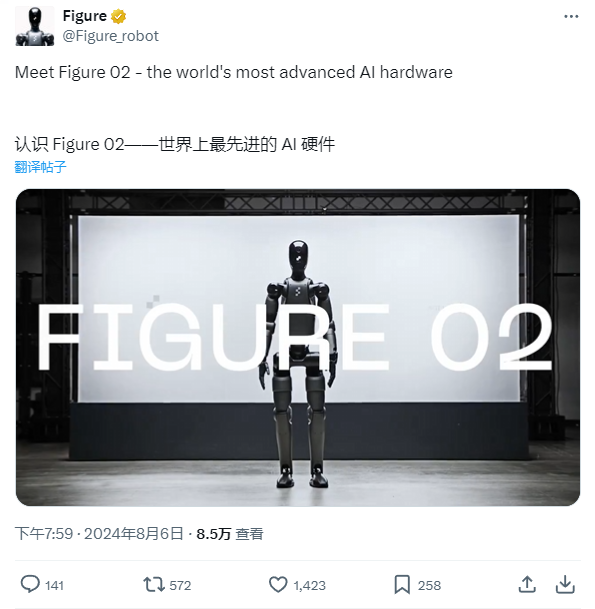595x609 pixels.
Task: Click the share upload arrow icon
Action: [x=527, y=585]
